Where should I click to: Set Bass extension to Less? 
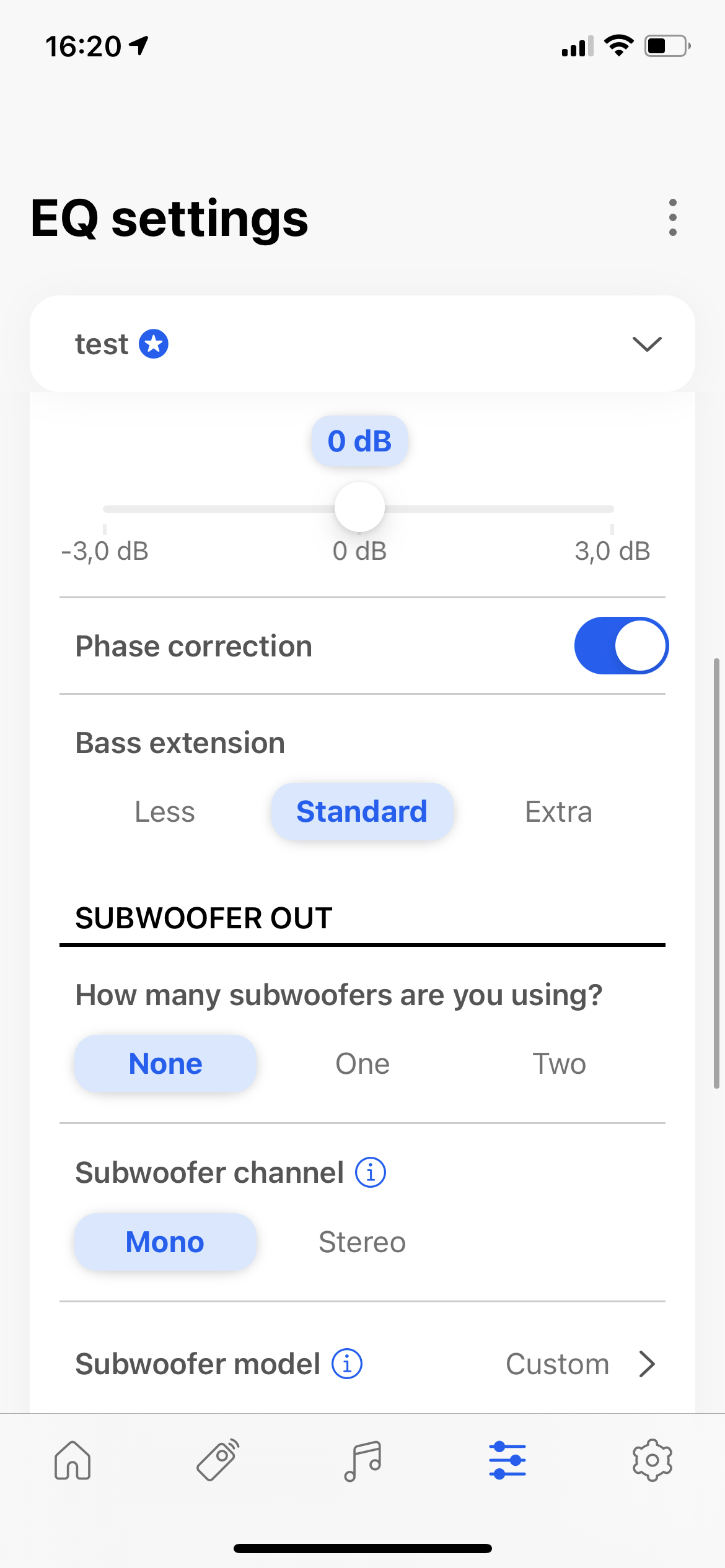(x=165, y=812)
